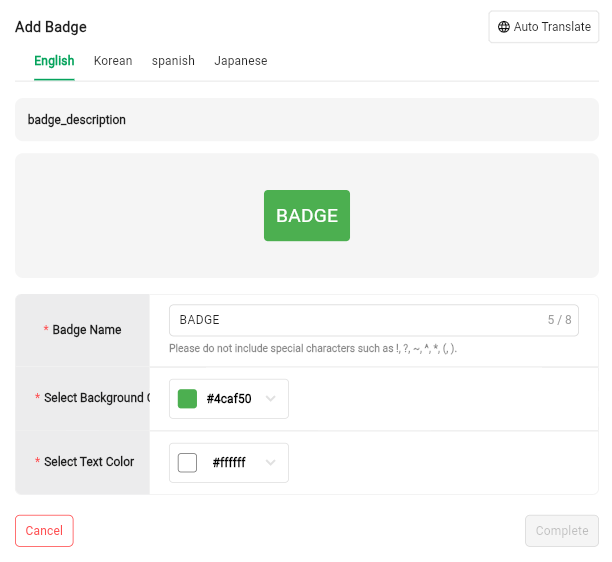The height and width of the screenshot is (562, 612).
Task: Expand the #4caf50 background color dropdown chevron
Action: click(x=270, y=399)
